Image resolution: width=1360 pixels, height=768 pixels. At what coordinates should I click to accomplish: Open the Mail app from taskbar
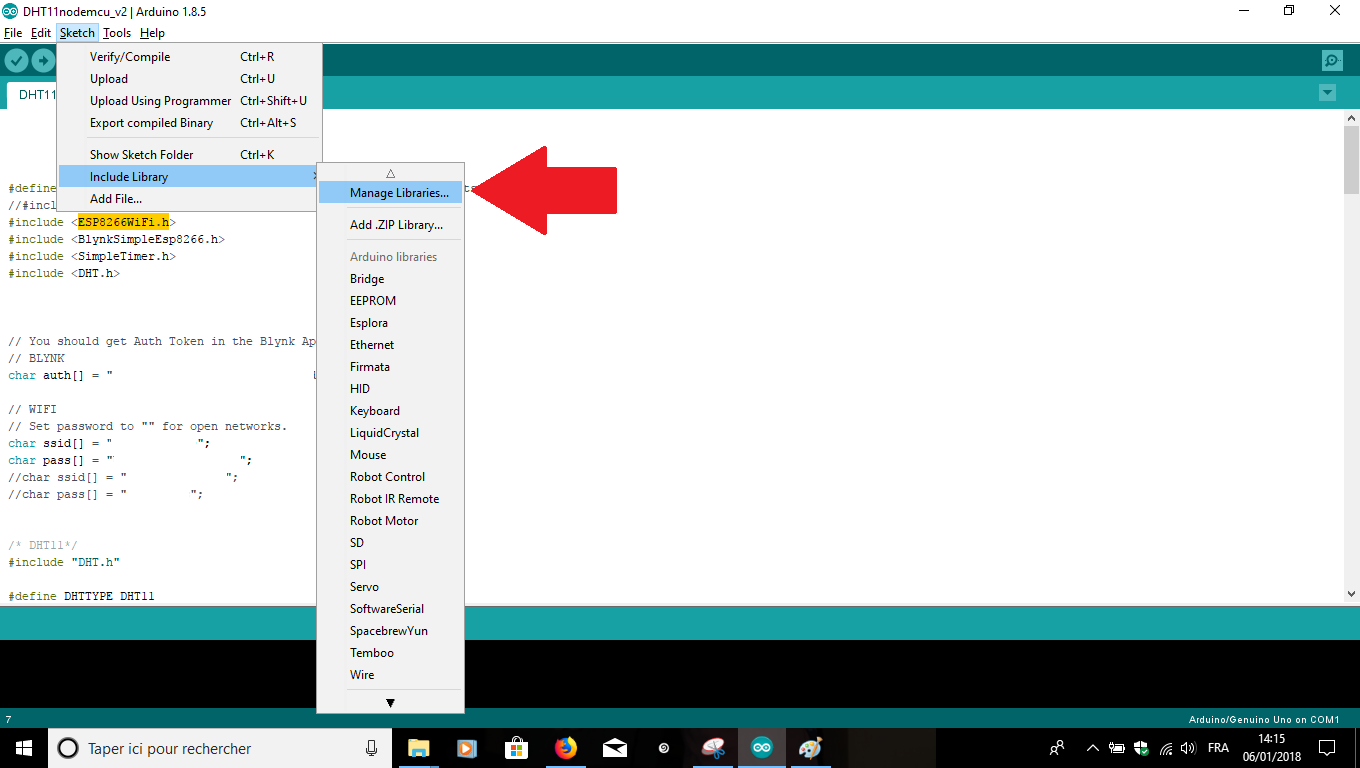point(615,748)
